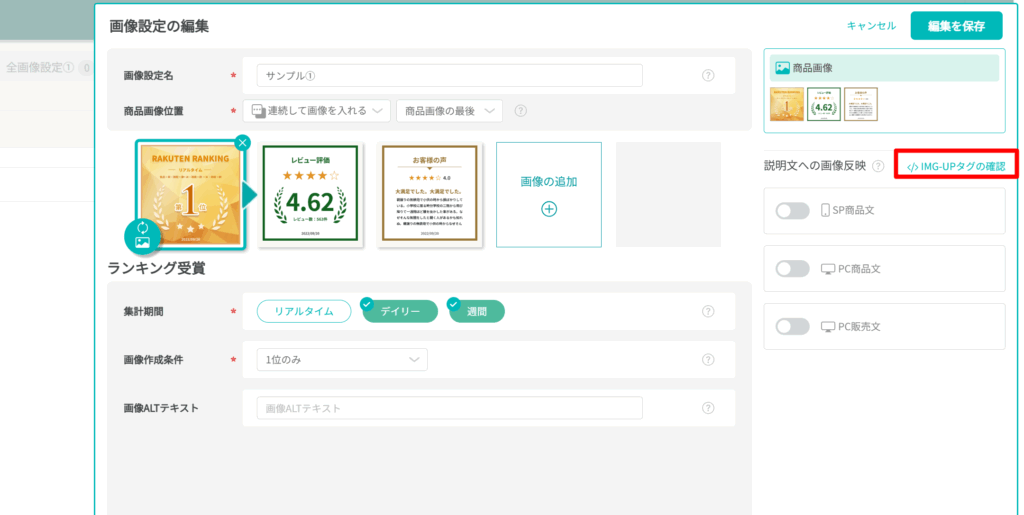1024x515 pixels.
Task: Click help icon next to 商品画像位置 dropdowns
Action: (520, 111)
